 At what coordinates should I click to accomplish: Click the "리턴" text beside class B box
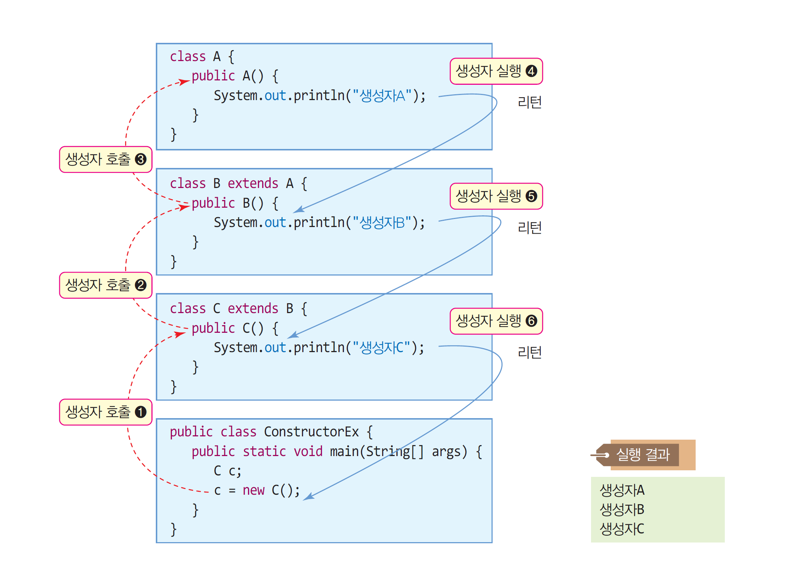530,227
